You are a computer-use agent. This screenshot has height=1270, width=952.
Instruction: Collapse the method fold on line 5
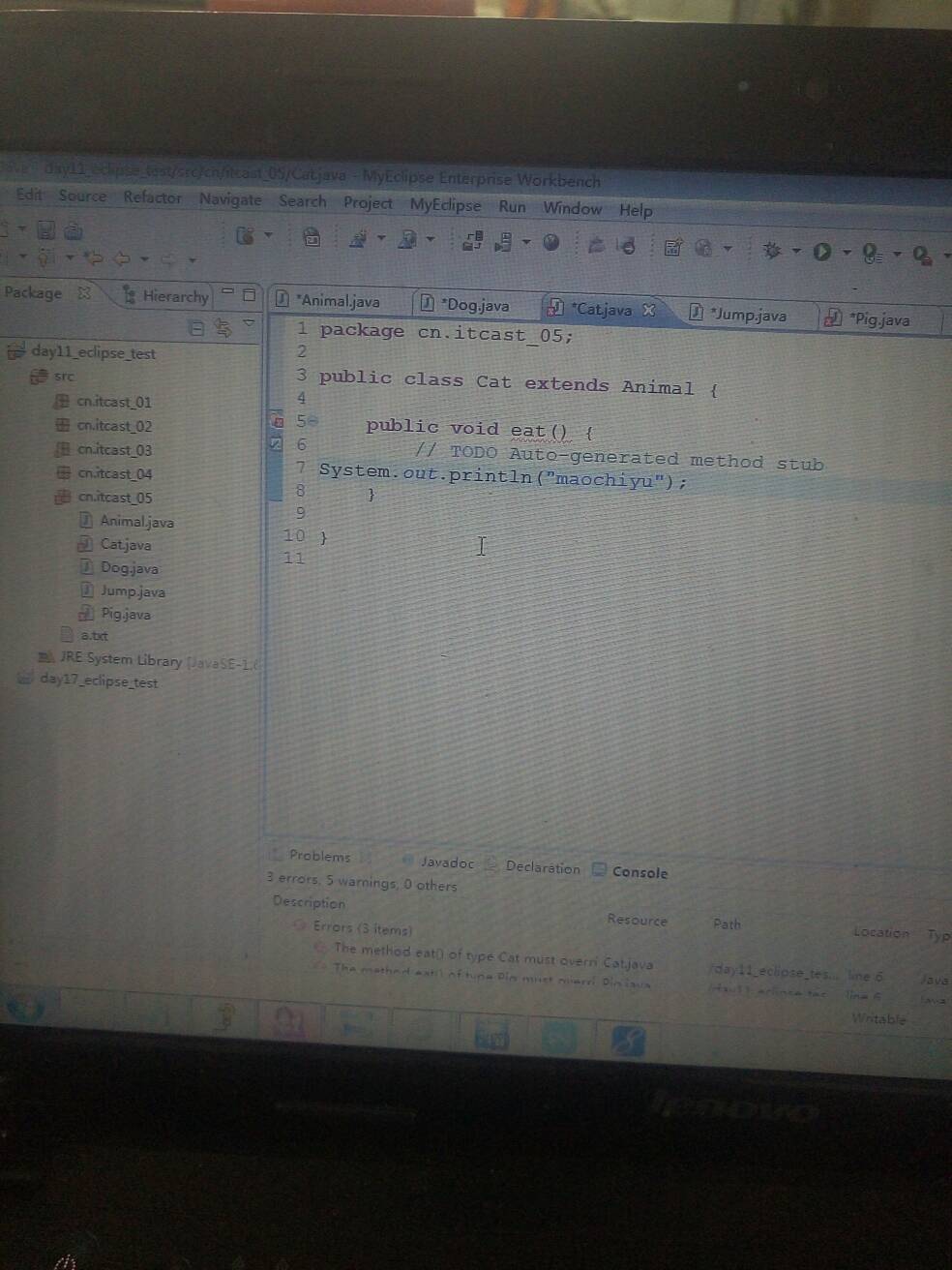point(313,422)
